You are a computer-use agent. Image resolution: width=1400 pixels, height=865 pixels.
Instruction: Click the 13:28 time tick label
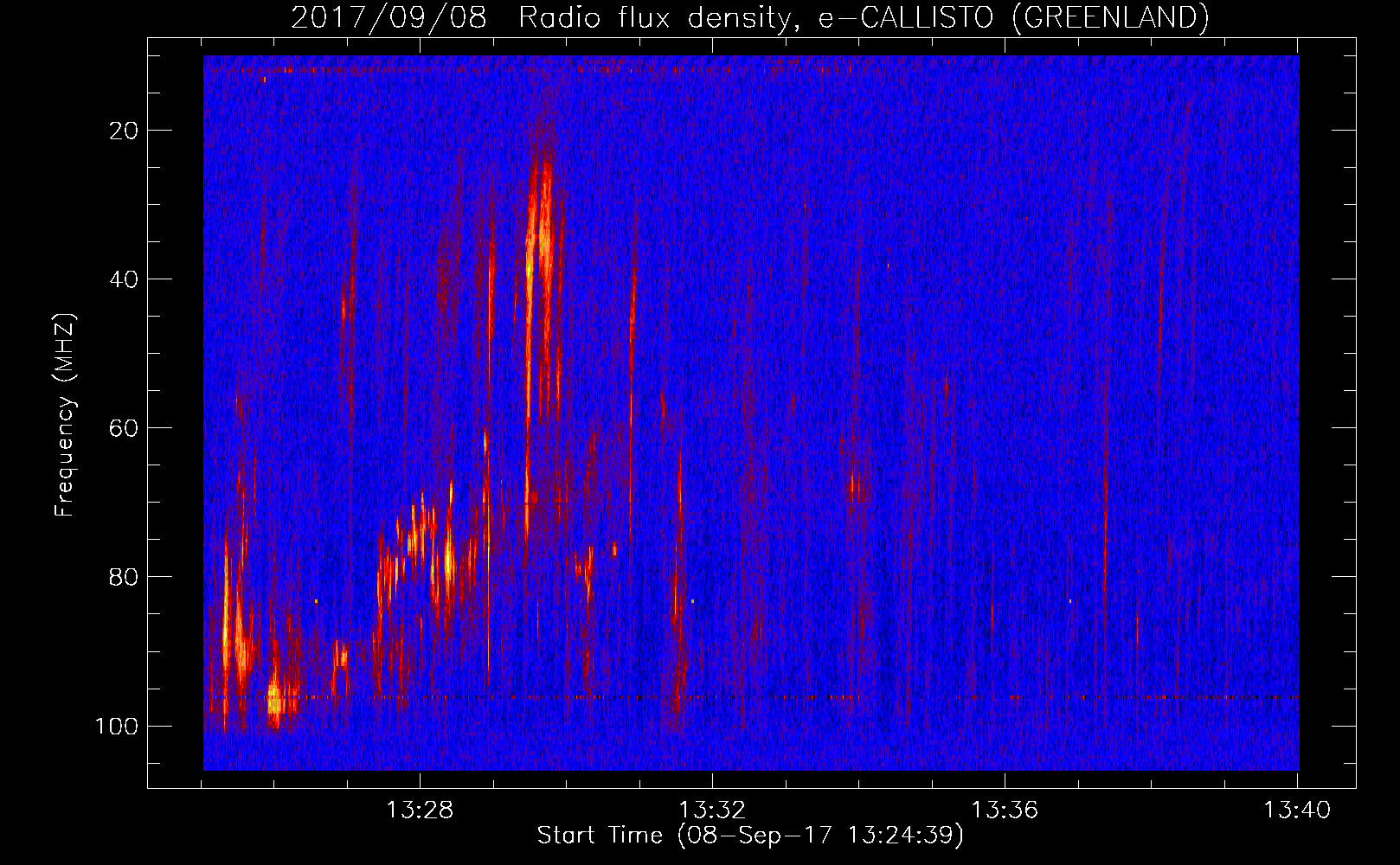point(420,811)
